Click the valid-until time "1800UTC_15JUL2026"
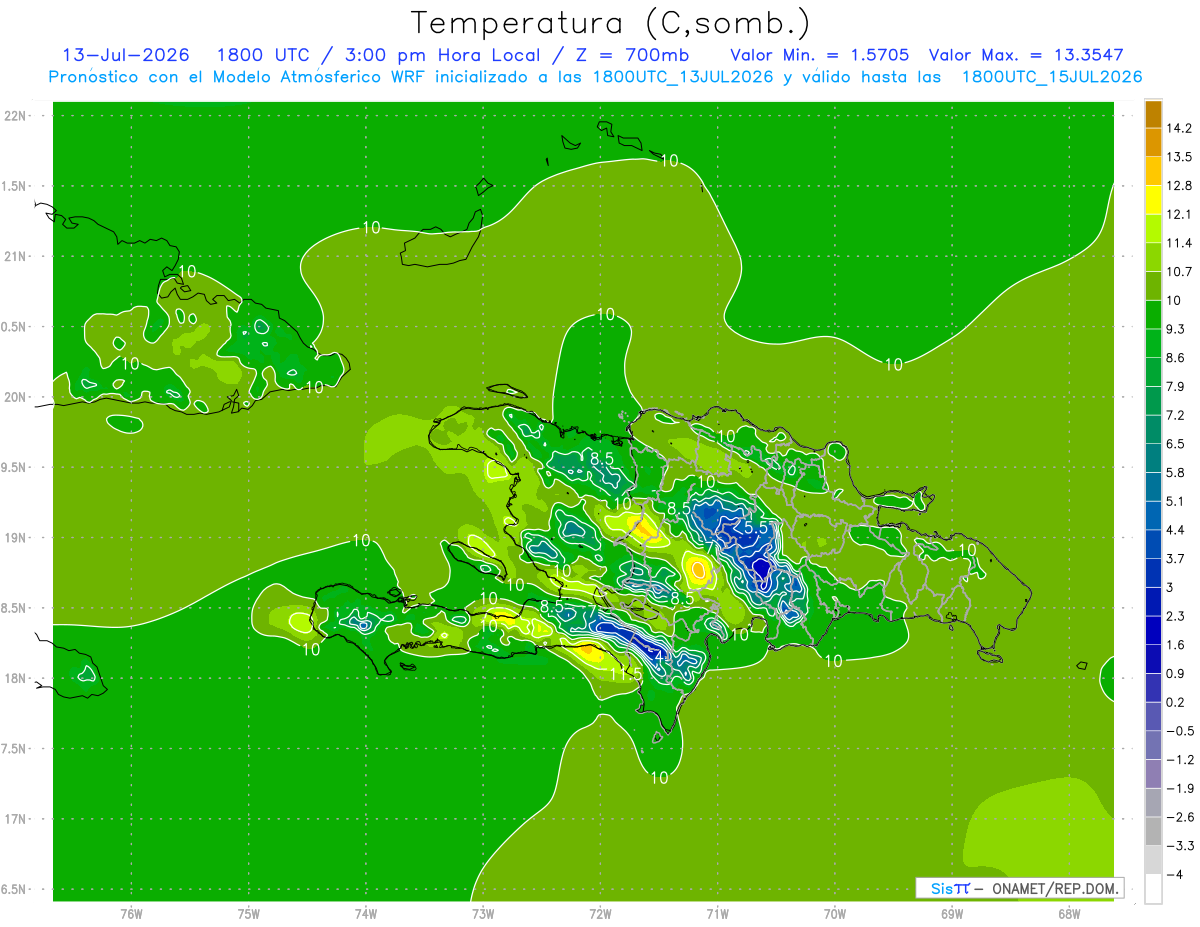 coord(1052,77)
